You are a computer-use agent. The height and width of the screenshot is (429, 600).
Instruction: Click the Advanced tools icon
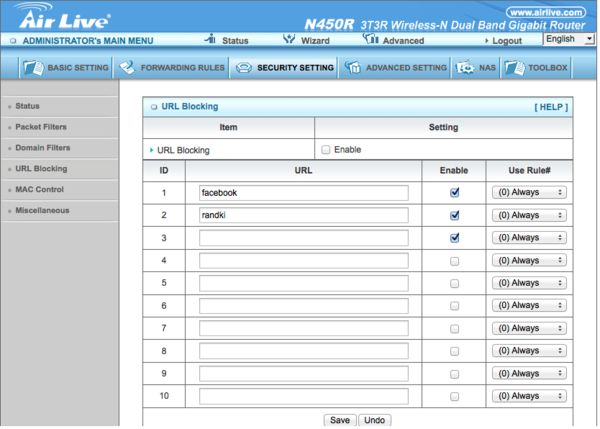click(370, 39)
